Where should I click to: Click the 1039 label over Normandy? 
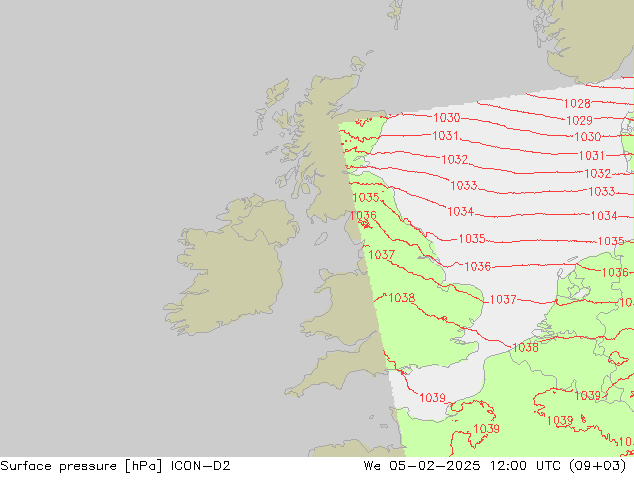click(x=486, y=429)
